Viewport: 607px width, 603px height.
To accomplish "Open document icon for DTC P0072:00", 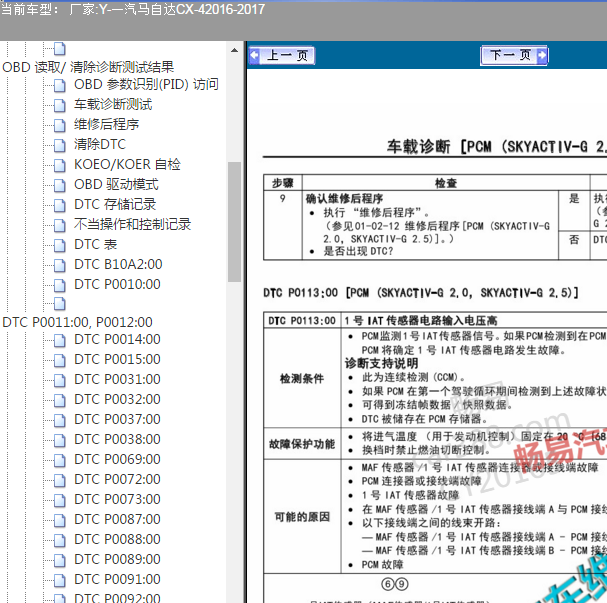I will pyautogui.click(x=60, y=480).
